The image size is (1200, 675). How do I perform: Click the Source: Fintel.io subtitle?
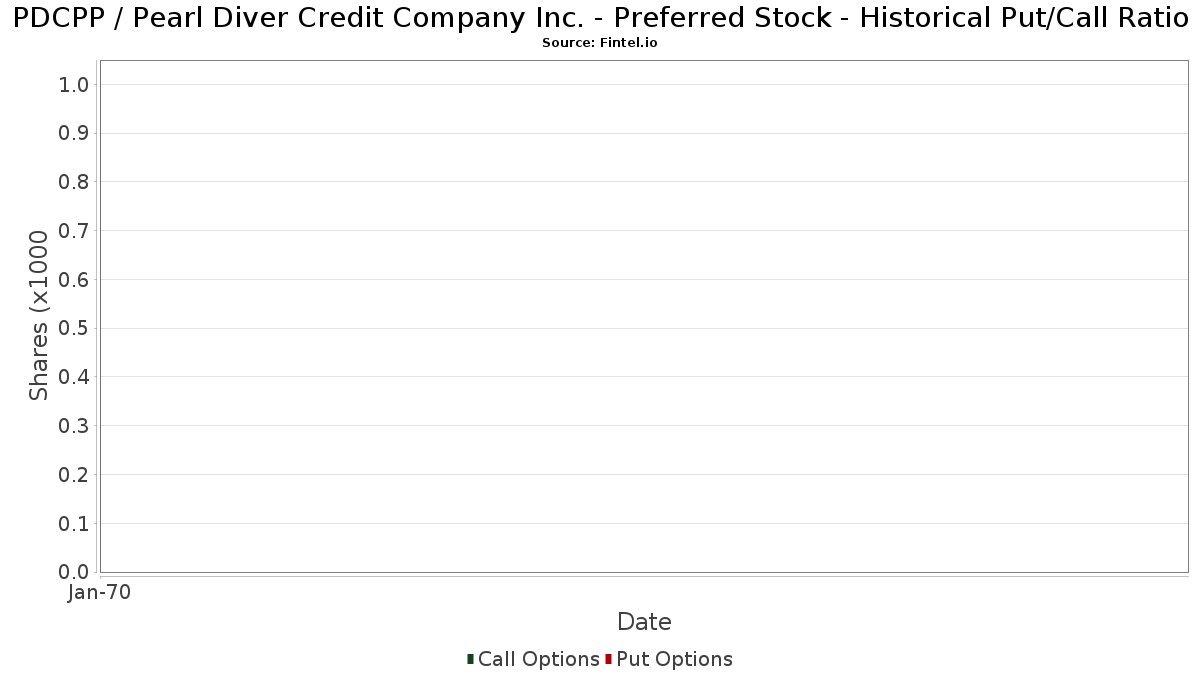pos(599,43)
